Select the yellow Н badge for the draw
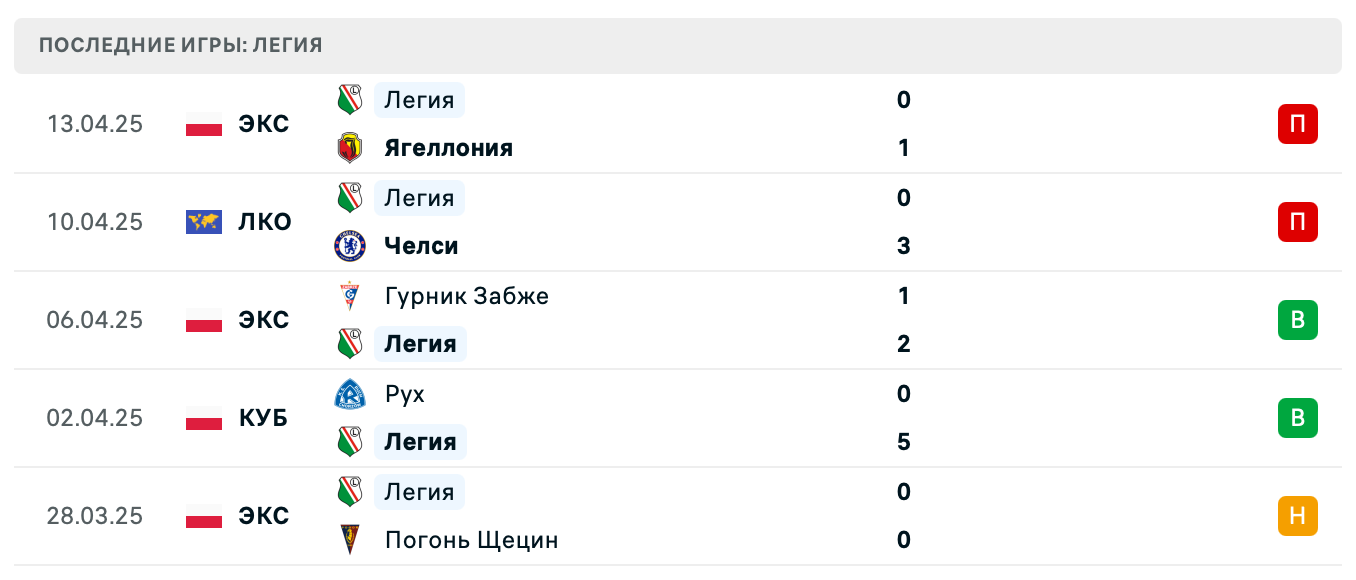The image size is (1356, 580). 1298,517
